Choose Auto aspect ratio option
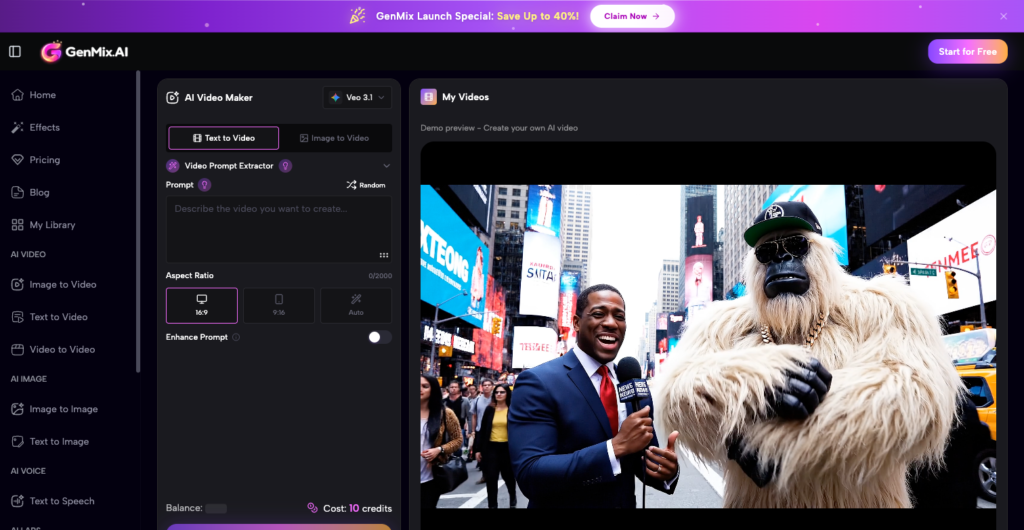Viewport: 1024px width, 530px height. tap(355, 305)
